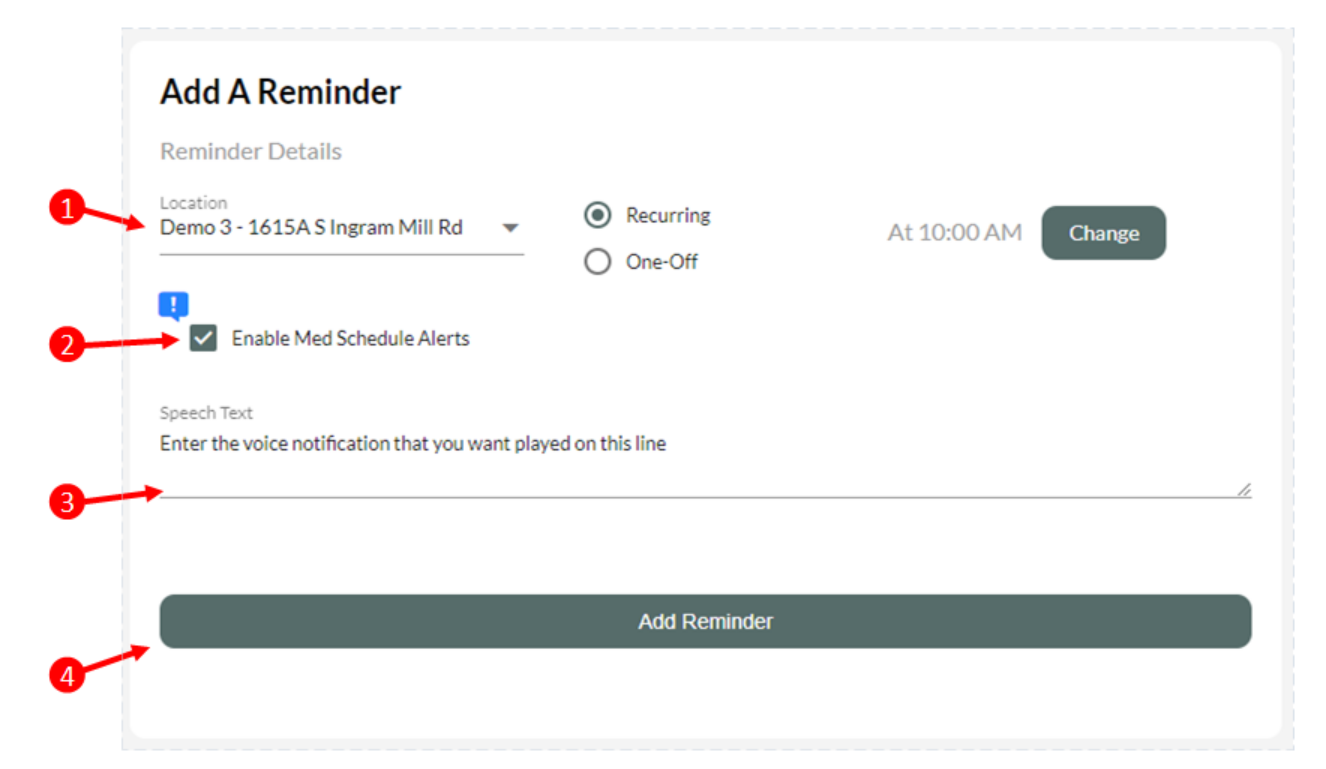
Task: Click the At 10:00 AM time text
Action: (954, 233)
